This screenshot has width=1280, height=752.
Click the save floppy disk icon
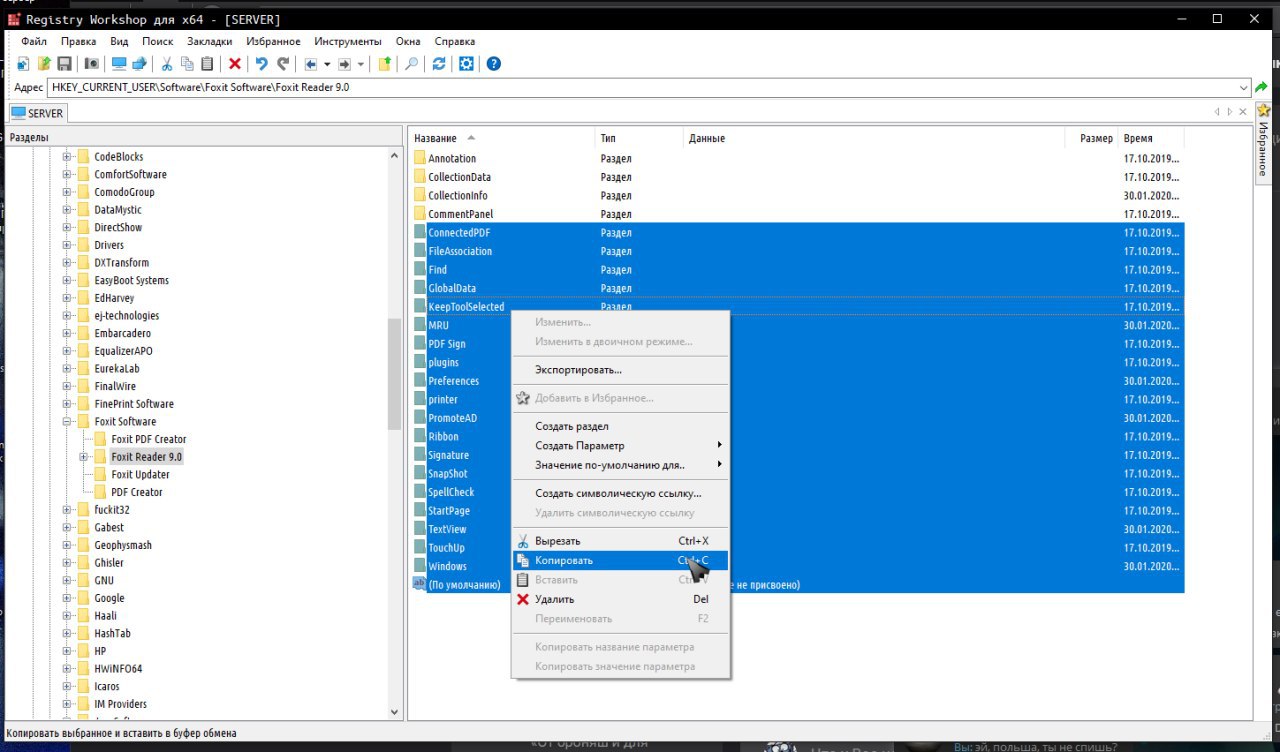coord(64,64)
